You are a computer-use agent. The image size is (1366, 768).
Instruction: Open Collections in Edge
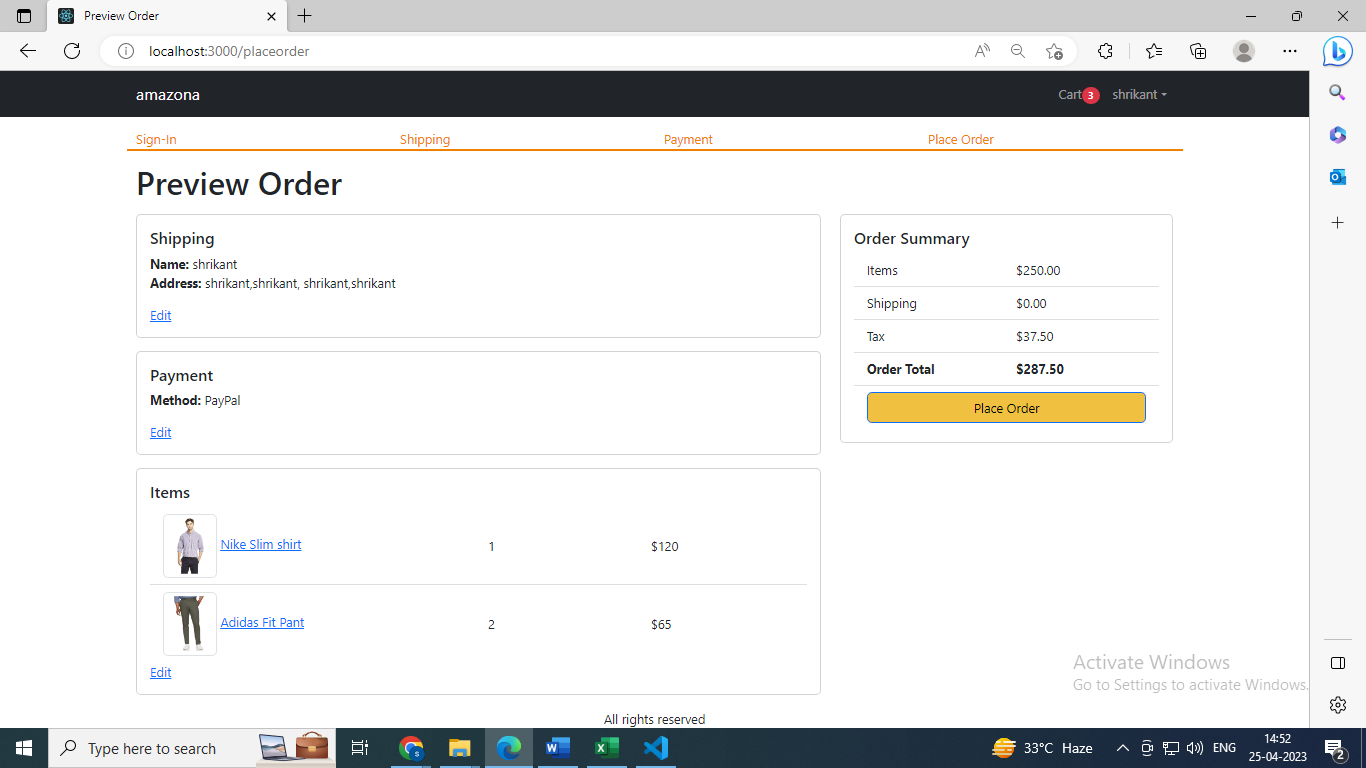pos(1198,51)
